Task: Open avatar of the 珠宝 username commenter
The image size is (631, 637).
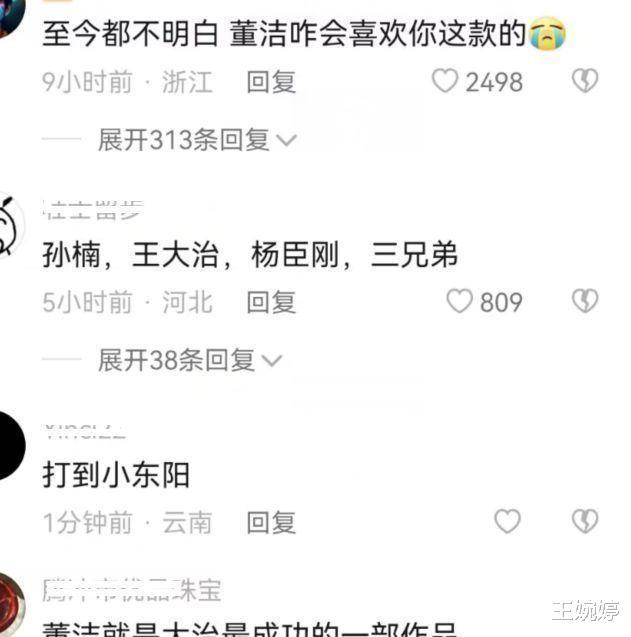Action: [10, 605]
